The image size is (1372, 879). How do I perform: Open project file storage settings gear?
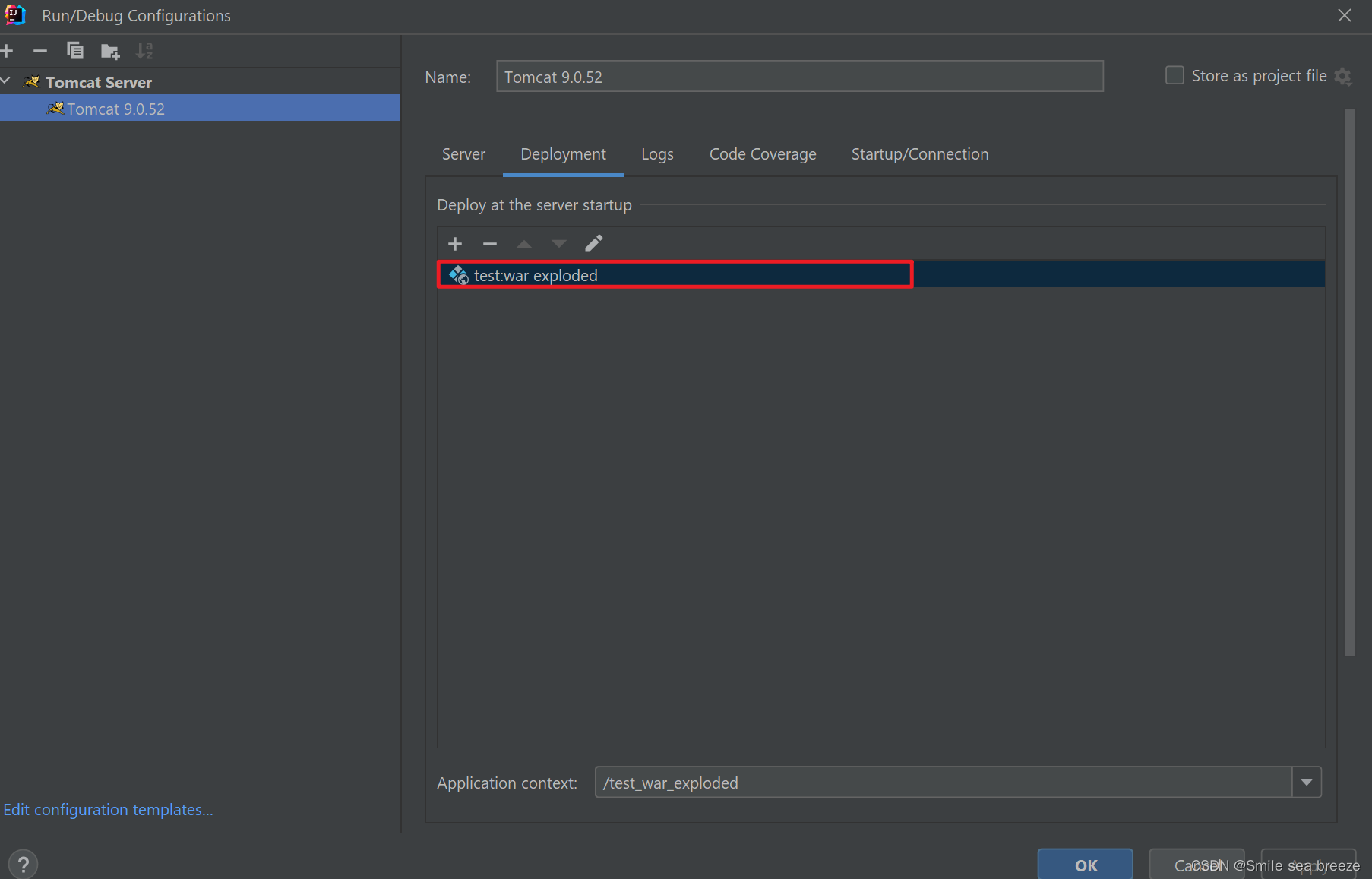tap(1343, 77)
